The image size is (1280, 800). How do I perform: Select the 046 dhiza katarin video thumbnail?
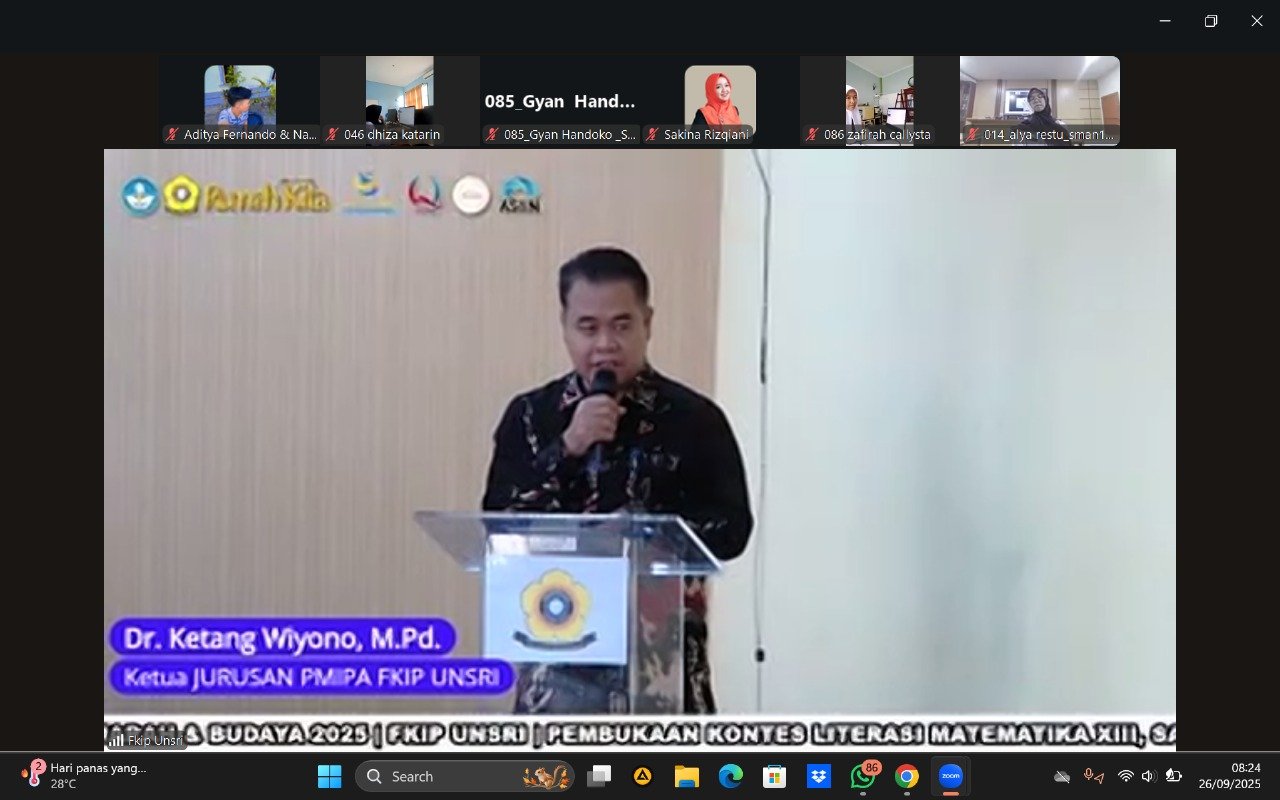click(400, 101)
